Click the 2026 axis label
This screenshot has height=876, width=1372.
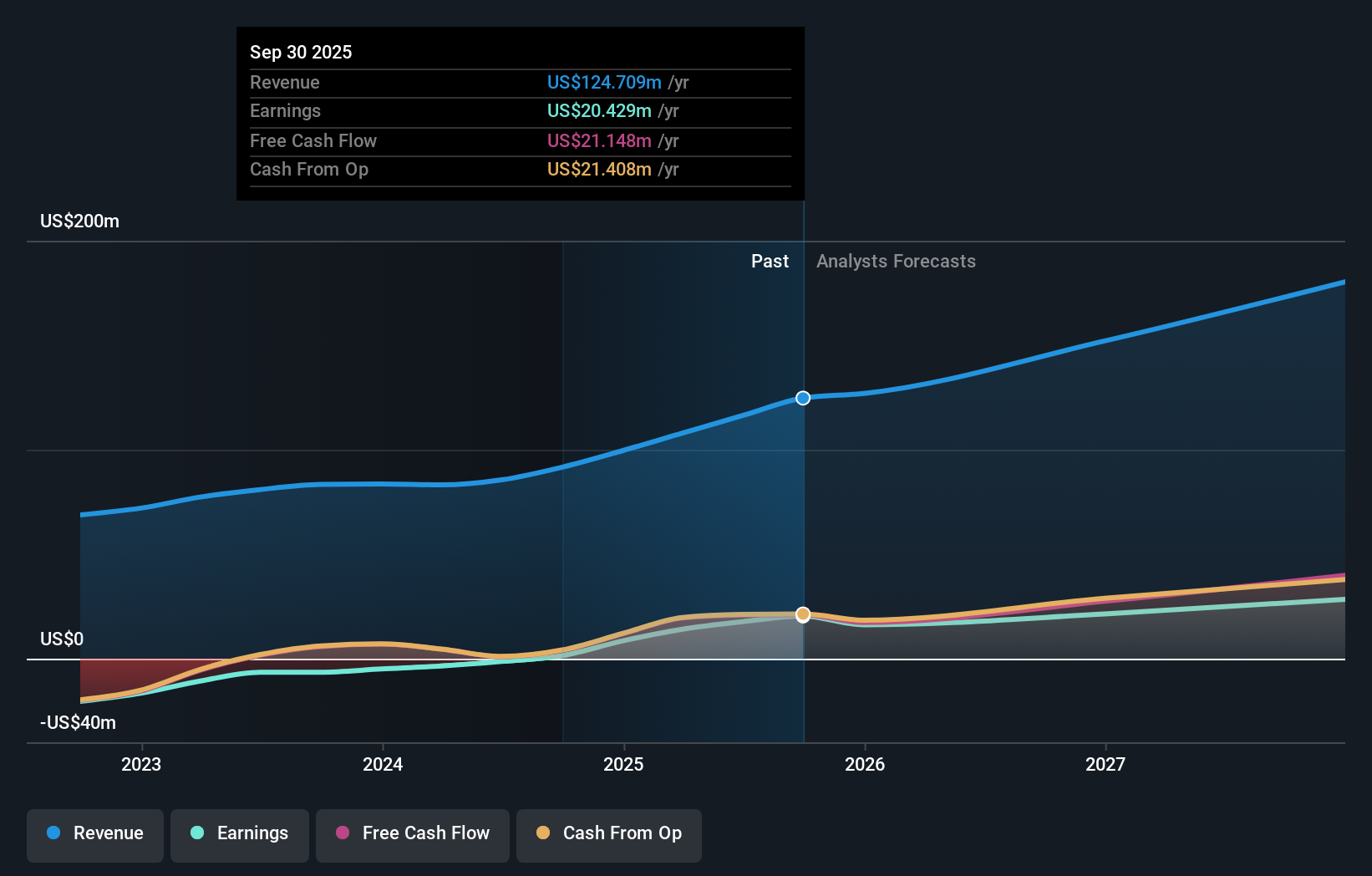[866, 763]
